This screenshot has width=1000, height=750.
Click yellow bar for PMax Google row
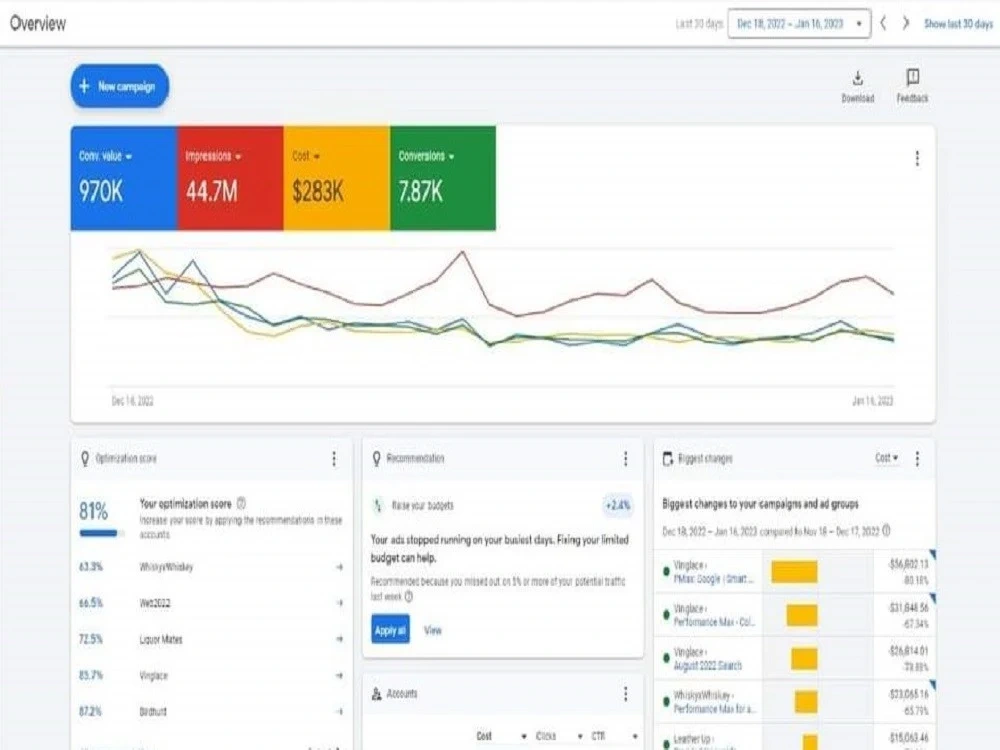[794, 572]
